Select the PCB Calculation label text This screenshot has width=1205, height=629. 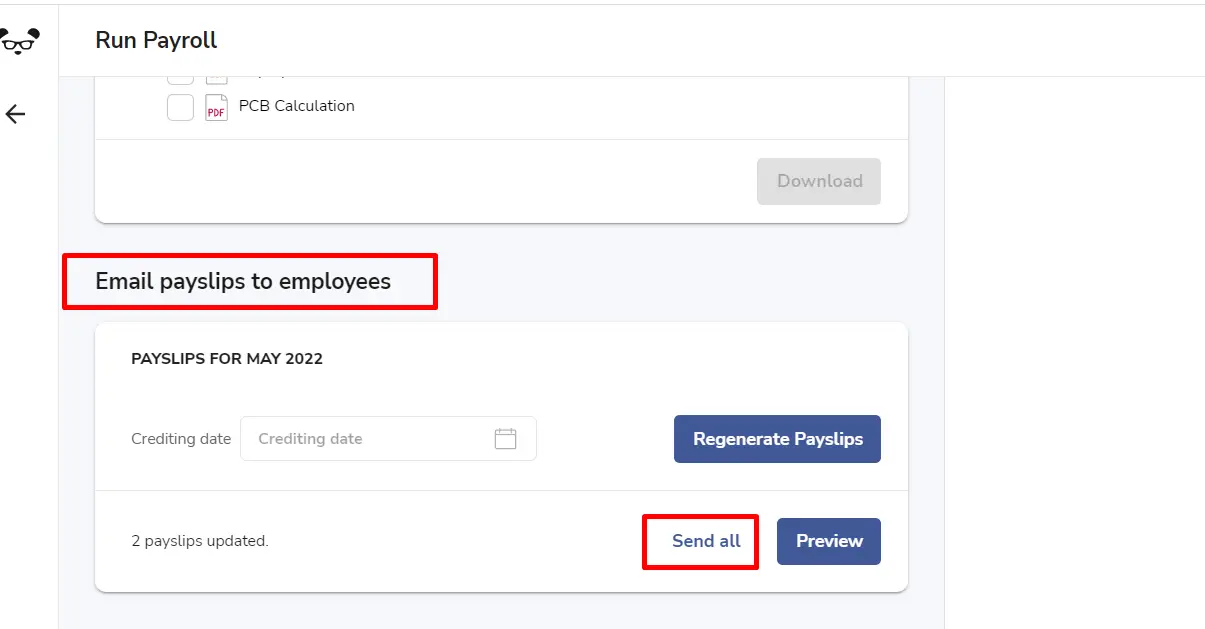296,106
